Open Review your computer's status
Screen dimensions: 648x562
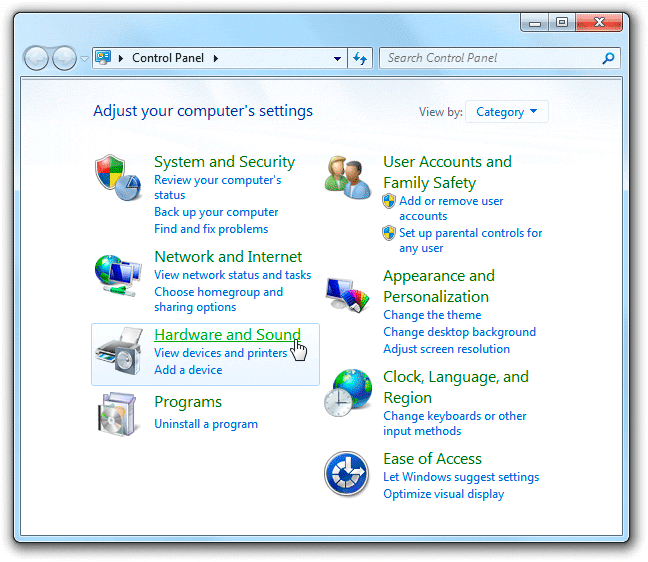pyautogui.click(x=217, y=187)
